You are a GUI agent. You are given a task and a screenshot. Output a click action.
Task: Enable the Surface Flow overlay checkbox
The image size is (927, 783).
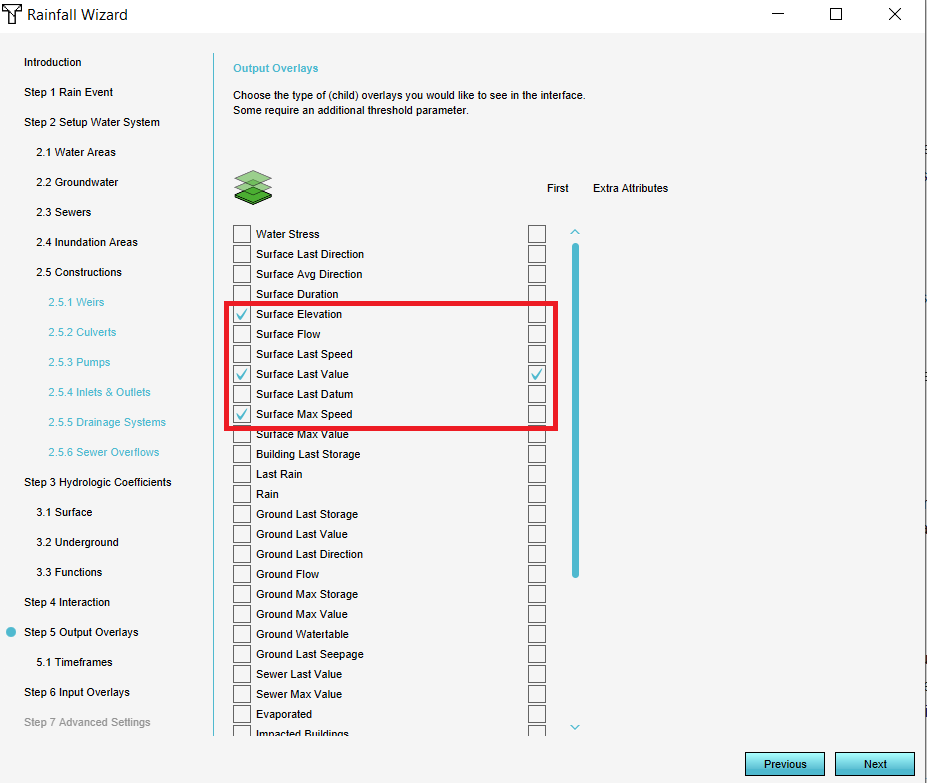(x=242, y=334)
